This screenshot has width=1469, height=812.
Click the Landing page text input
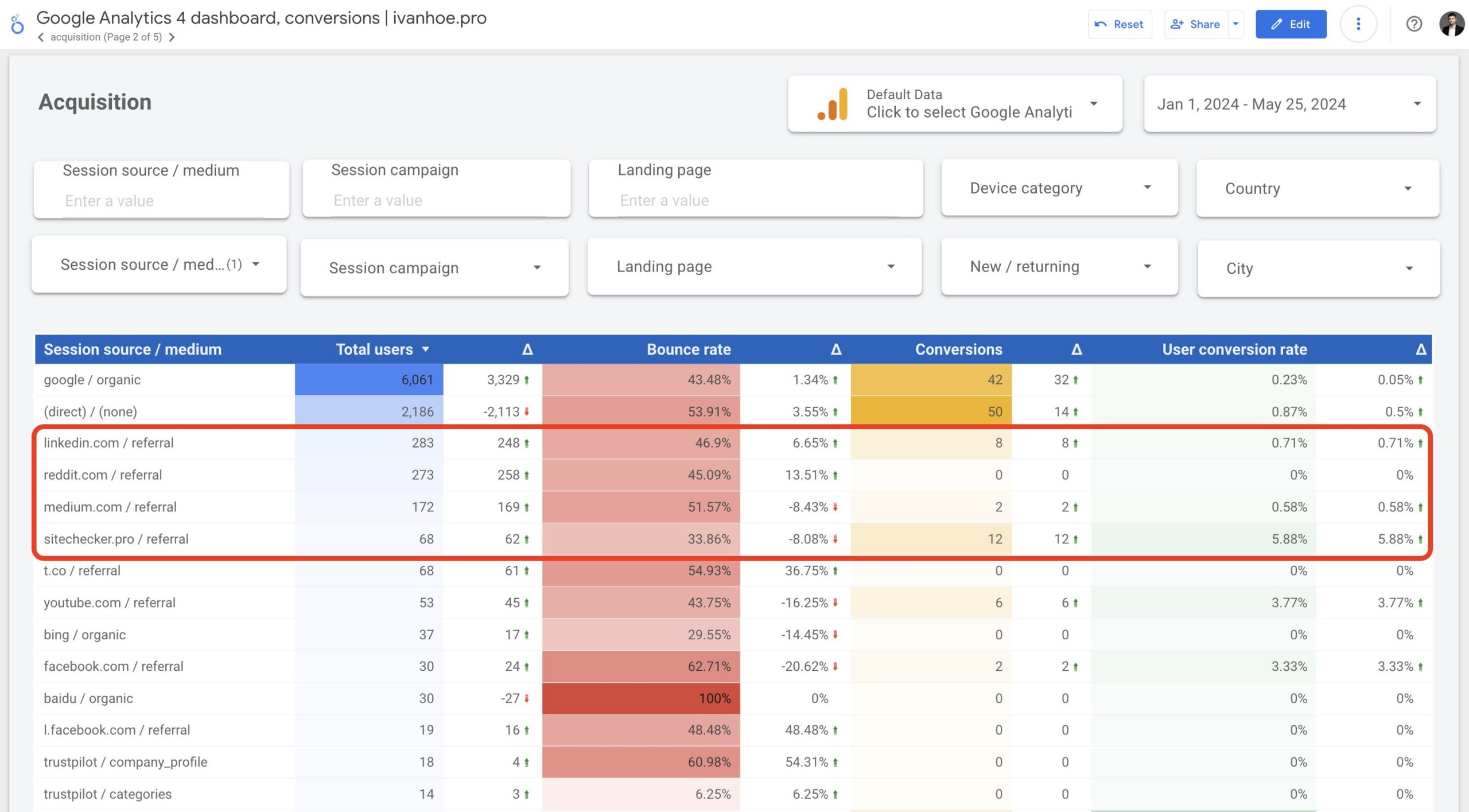pyautogui.click(x=757, y=200)
